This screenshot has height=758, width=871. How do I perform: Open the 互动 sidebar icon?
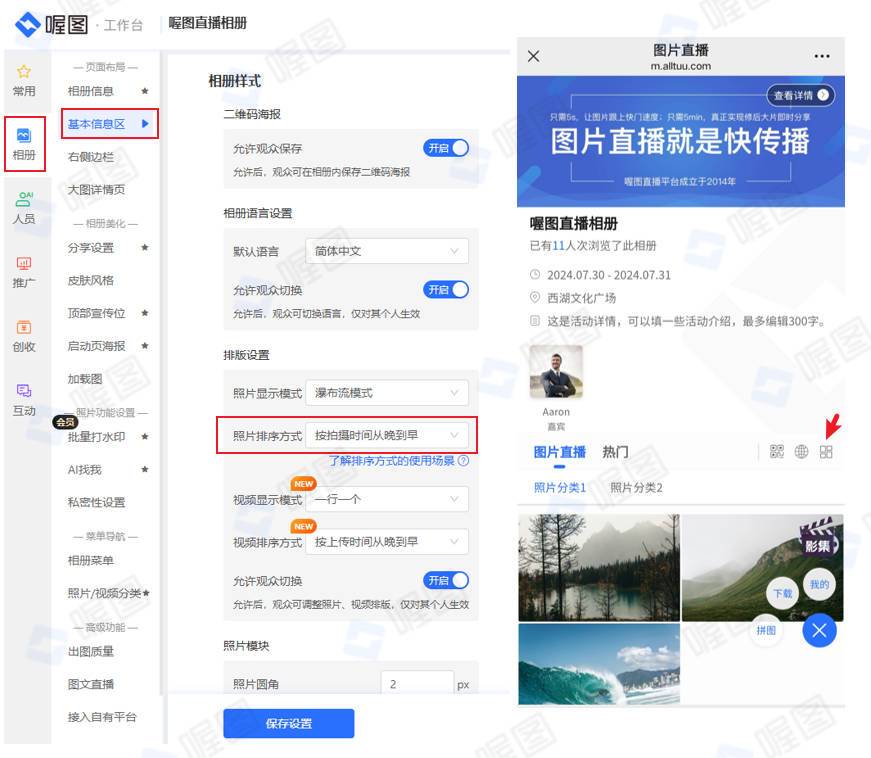(x=24, y=390)
